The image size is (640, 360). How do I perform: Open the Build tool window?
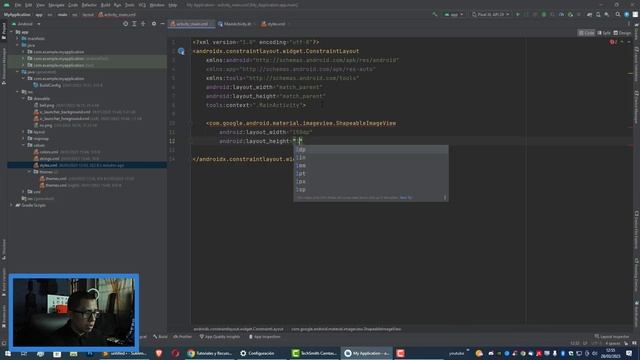pyautogui.click(x=160, y=337)
